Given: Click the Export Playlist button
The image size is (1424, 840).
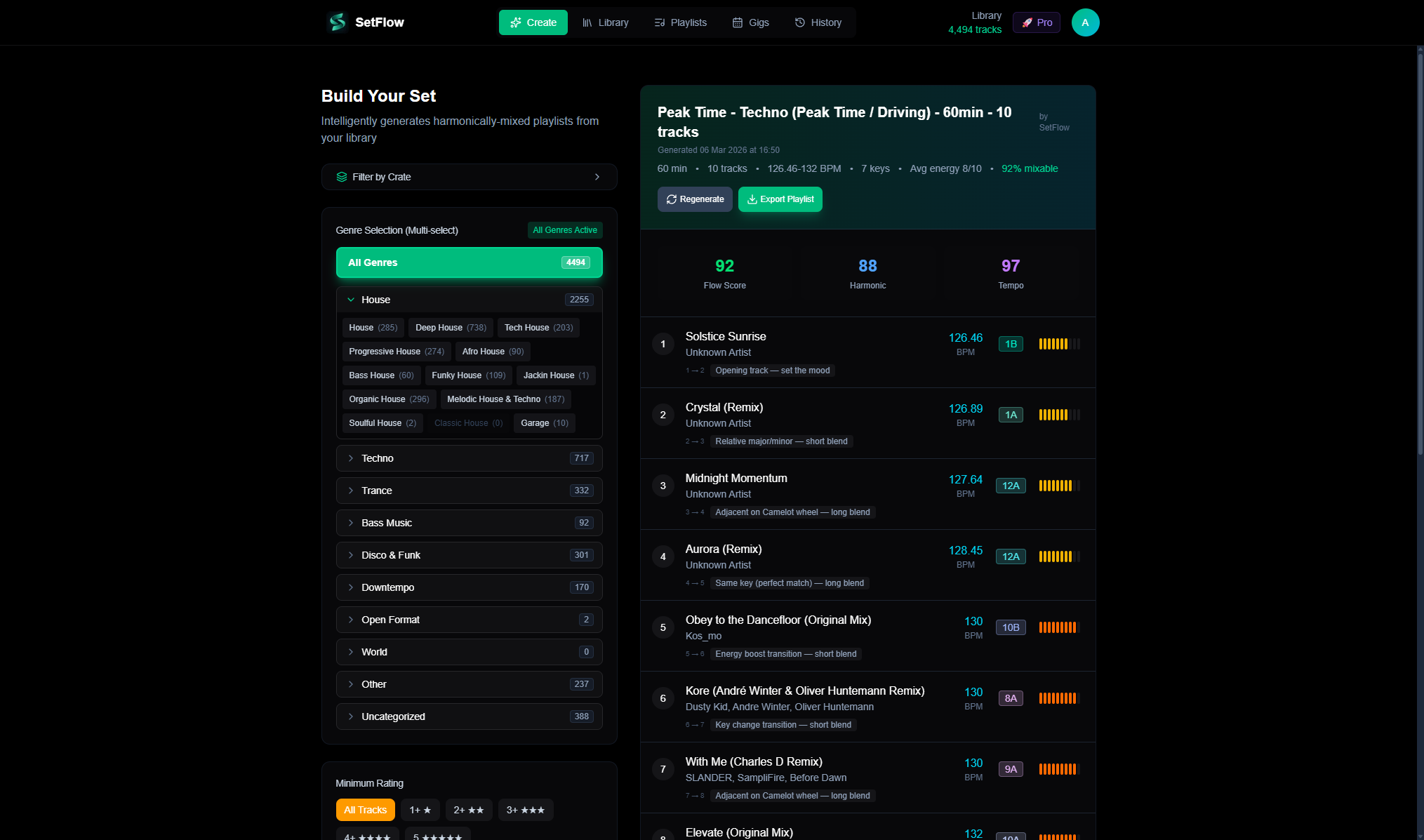Looking at the screenshot, I should [x=780, y=199].
